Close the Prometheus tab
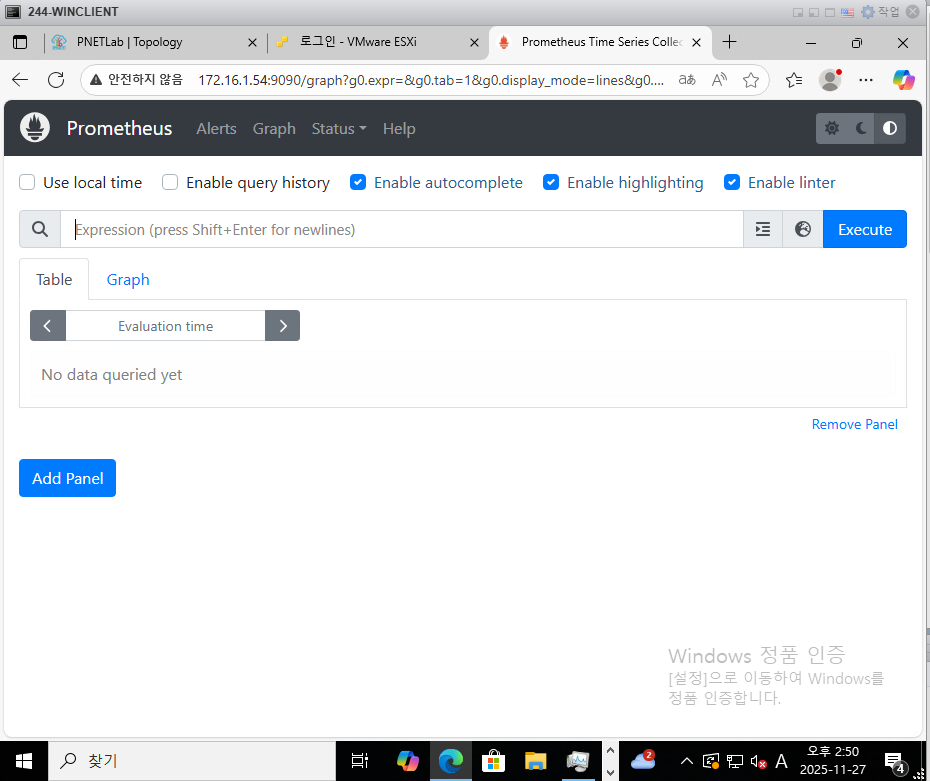Image resolution: width=930 pixels, height=781 pixels. coord(696,43)
